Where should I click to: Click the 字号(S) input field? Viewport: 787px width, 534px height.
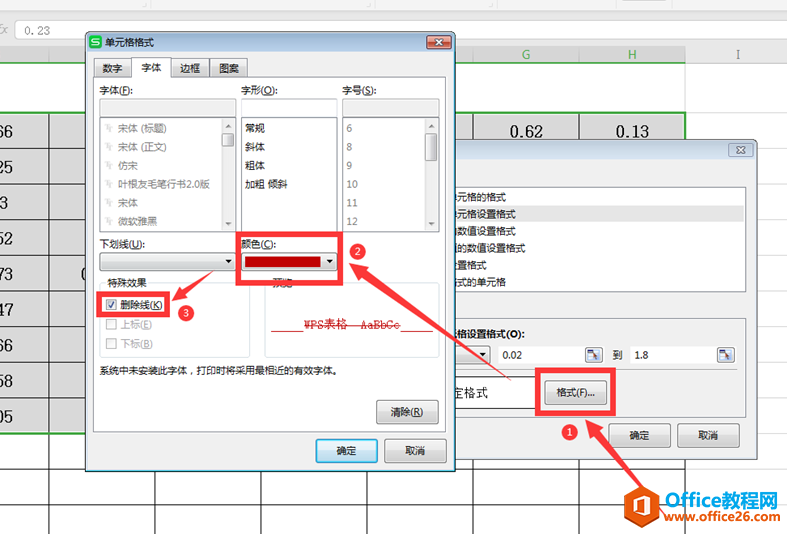[x=390, y=107]
